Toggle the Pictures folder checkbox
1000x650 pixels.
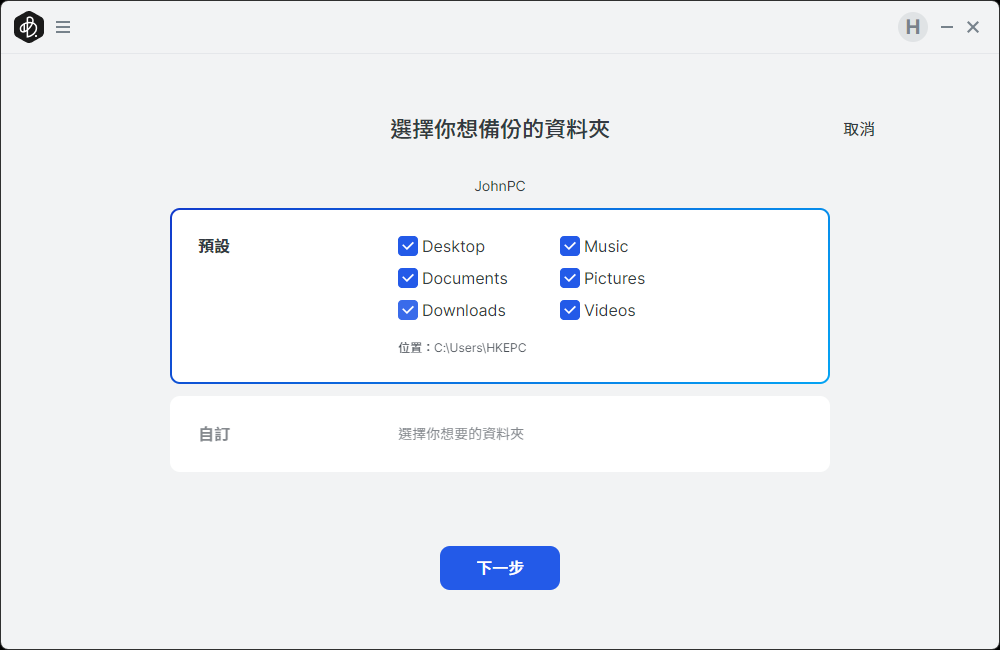pos(570,278)
